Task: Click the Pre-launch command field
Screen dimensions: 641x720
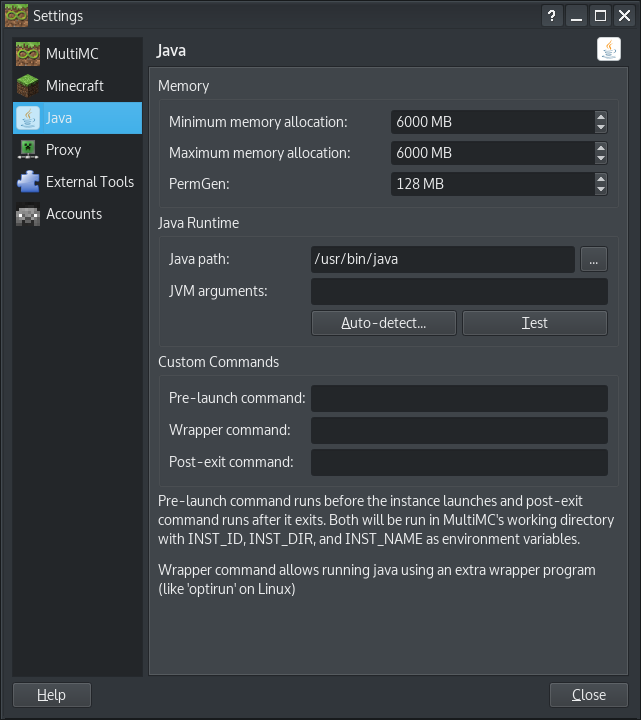Action: [459, 399]
